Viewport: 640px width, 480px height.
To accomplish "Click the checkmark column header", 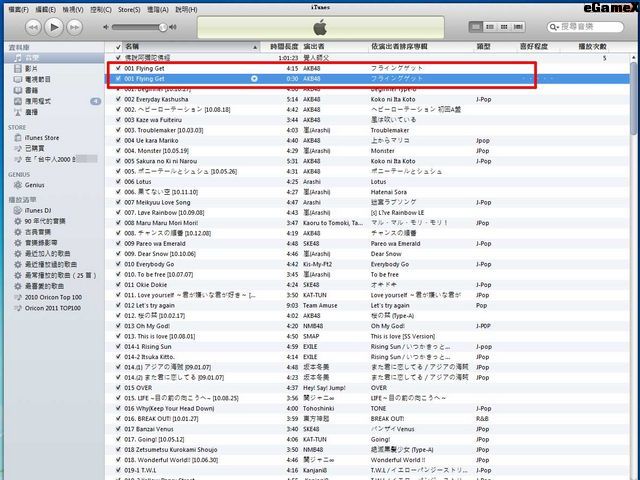I will coord(118,47).
